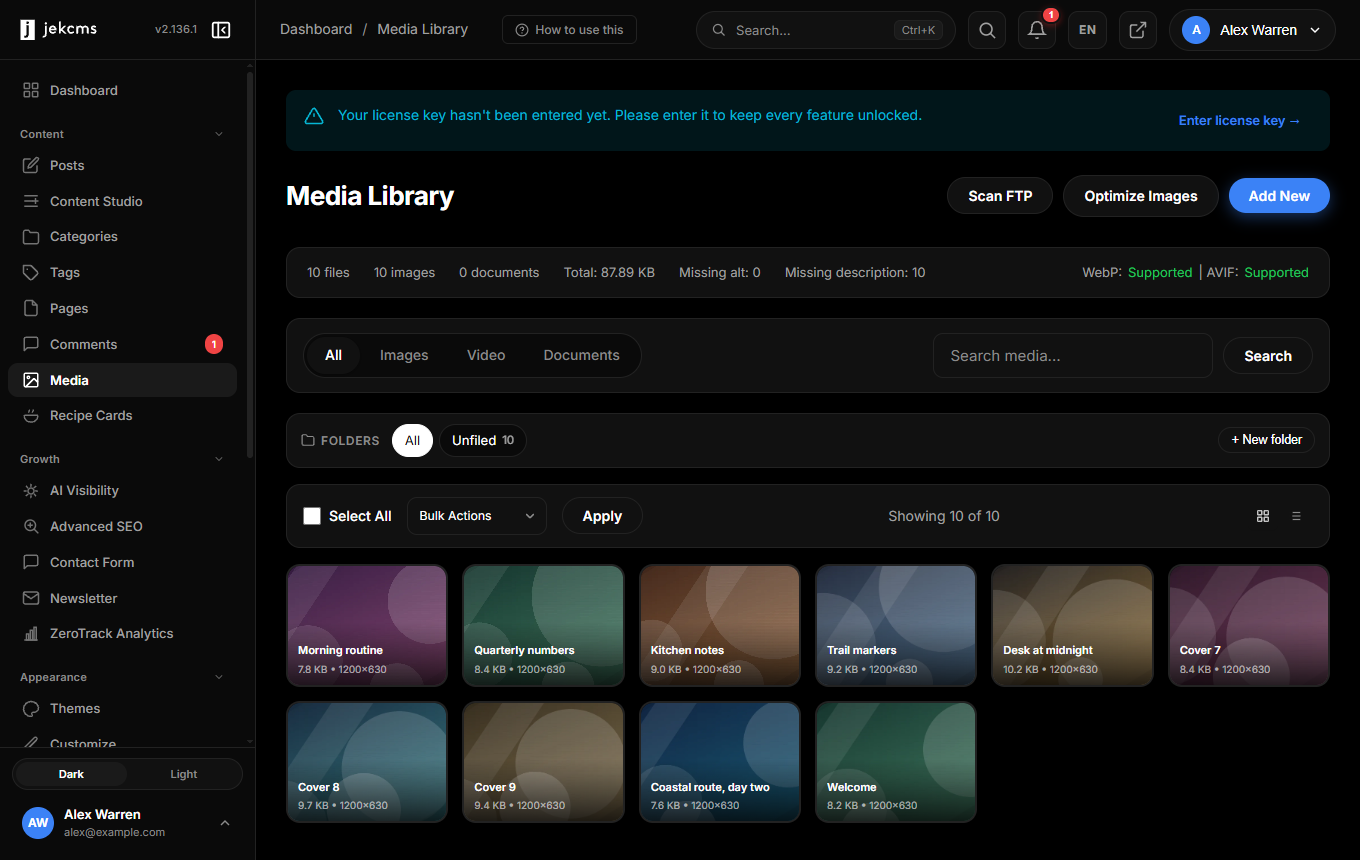Click the sidebar scrollbar
Viewport: 1360px width, 860px height.
pos(250,265)
